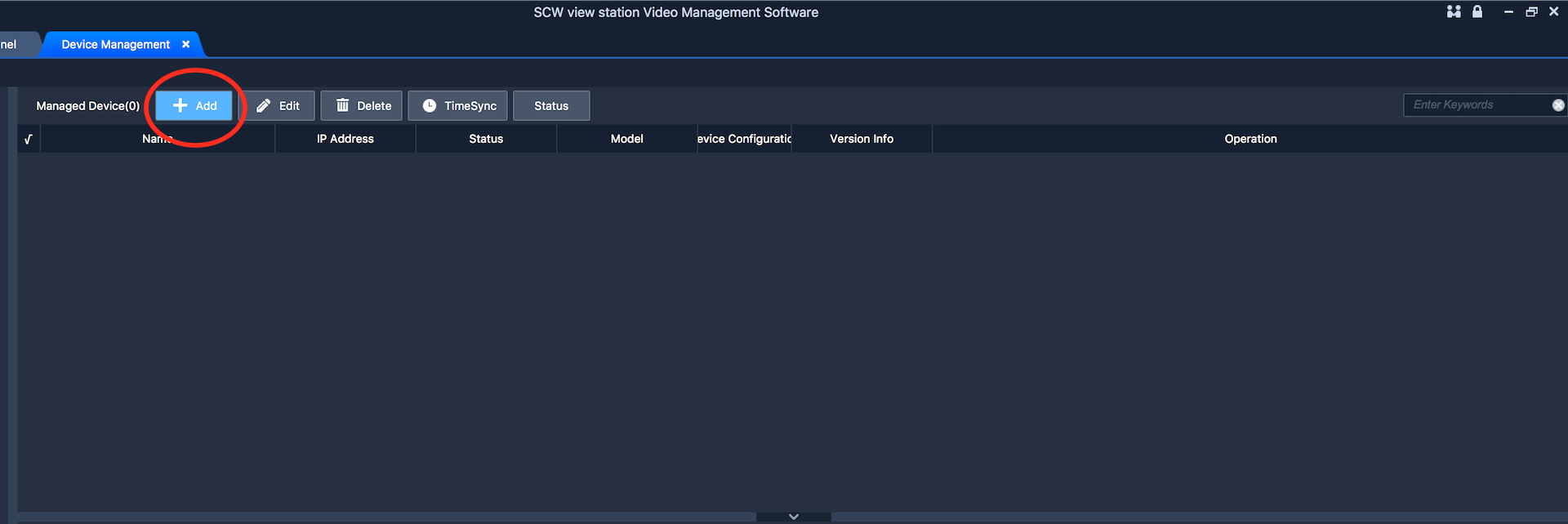Viewport: 1568px width, 524px height.
Task: Minimize the application window
Action: [x=1508, y=11]
